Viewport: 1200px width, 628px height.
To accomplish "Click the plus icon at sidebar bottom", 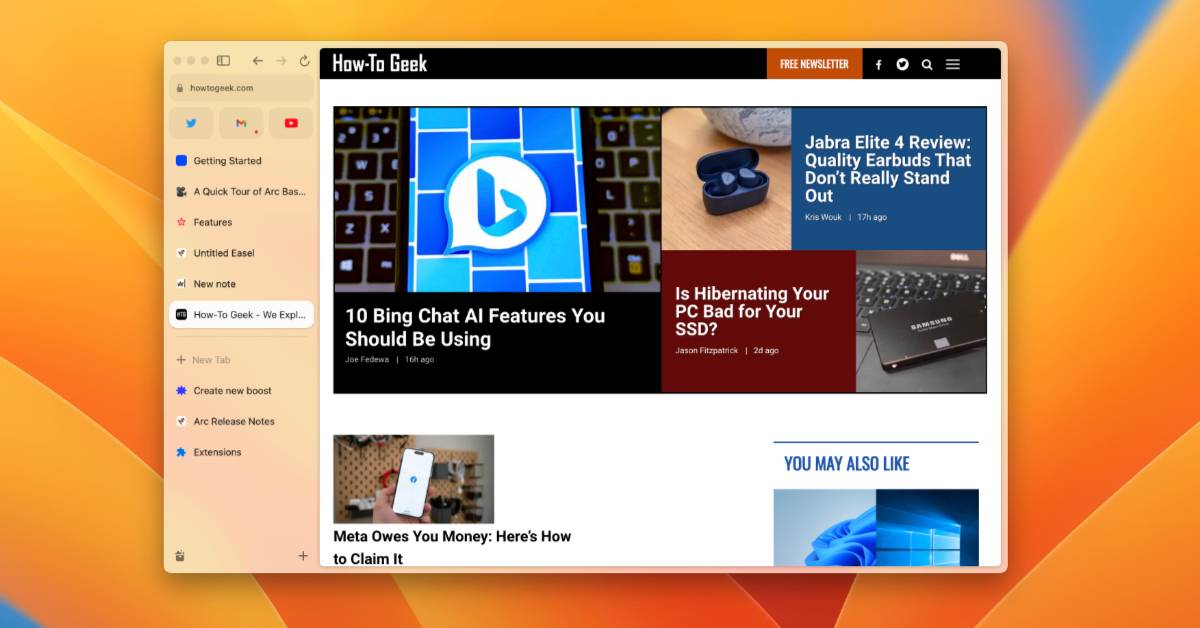I will point(303,556).
